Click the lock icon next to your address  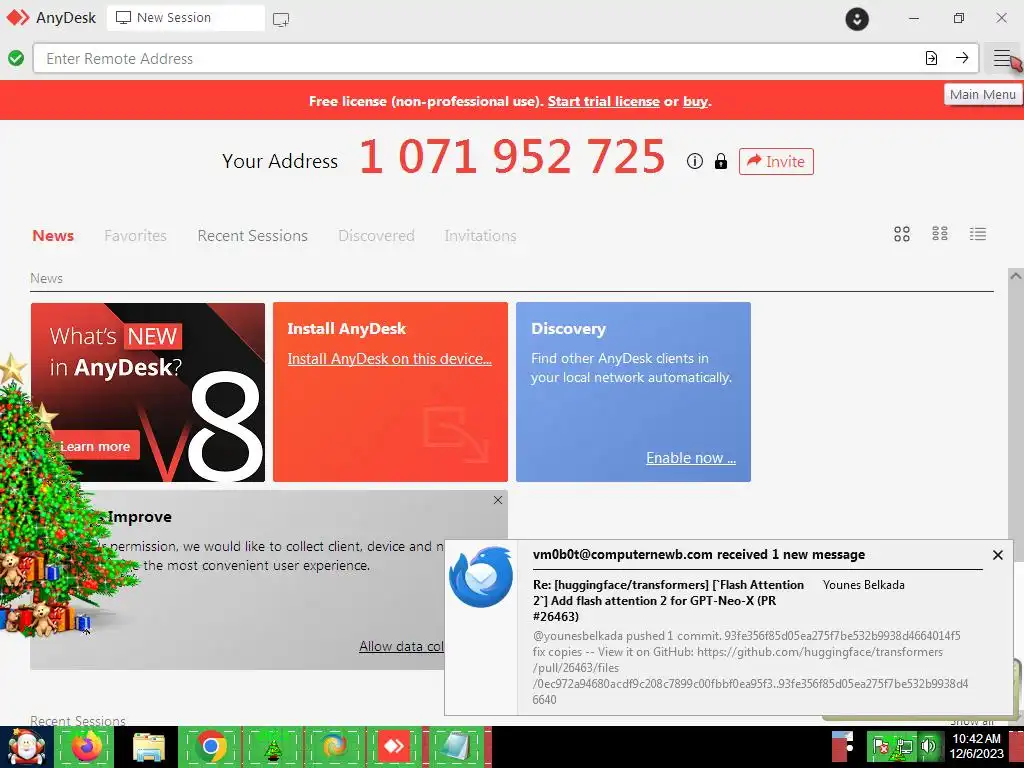pyautogui.click(x=720, y=161)
